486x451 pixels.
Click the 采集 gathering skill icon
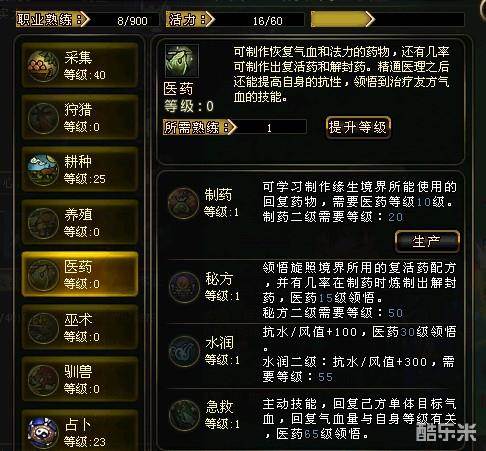[x=43, y=66]
